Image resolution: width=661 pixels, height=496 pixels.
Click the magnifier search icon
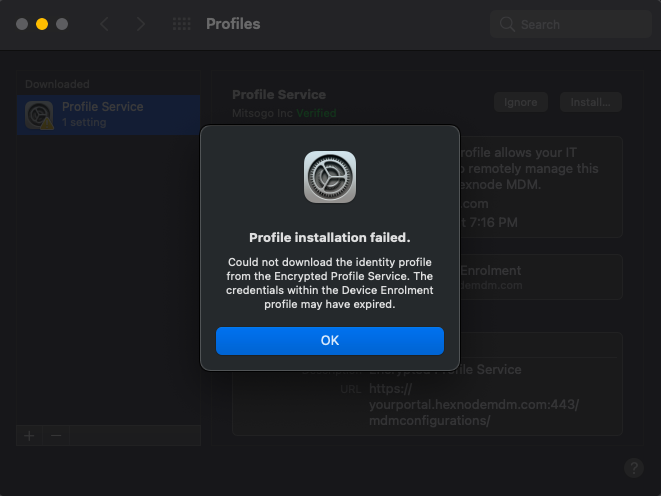[507, 24]
